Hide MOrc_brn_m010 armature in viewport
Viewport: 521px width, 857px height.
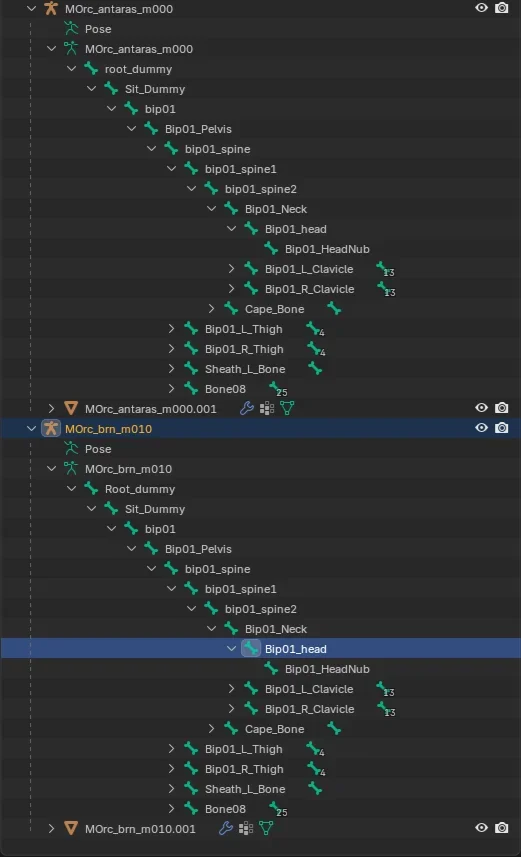click(x=481, y=428)
